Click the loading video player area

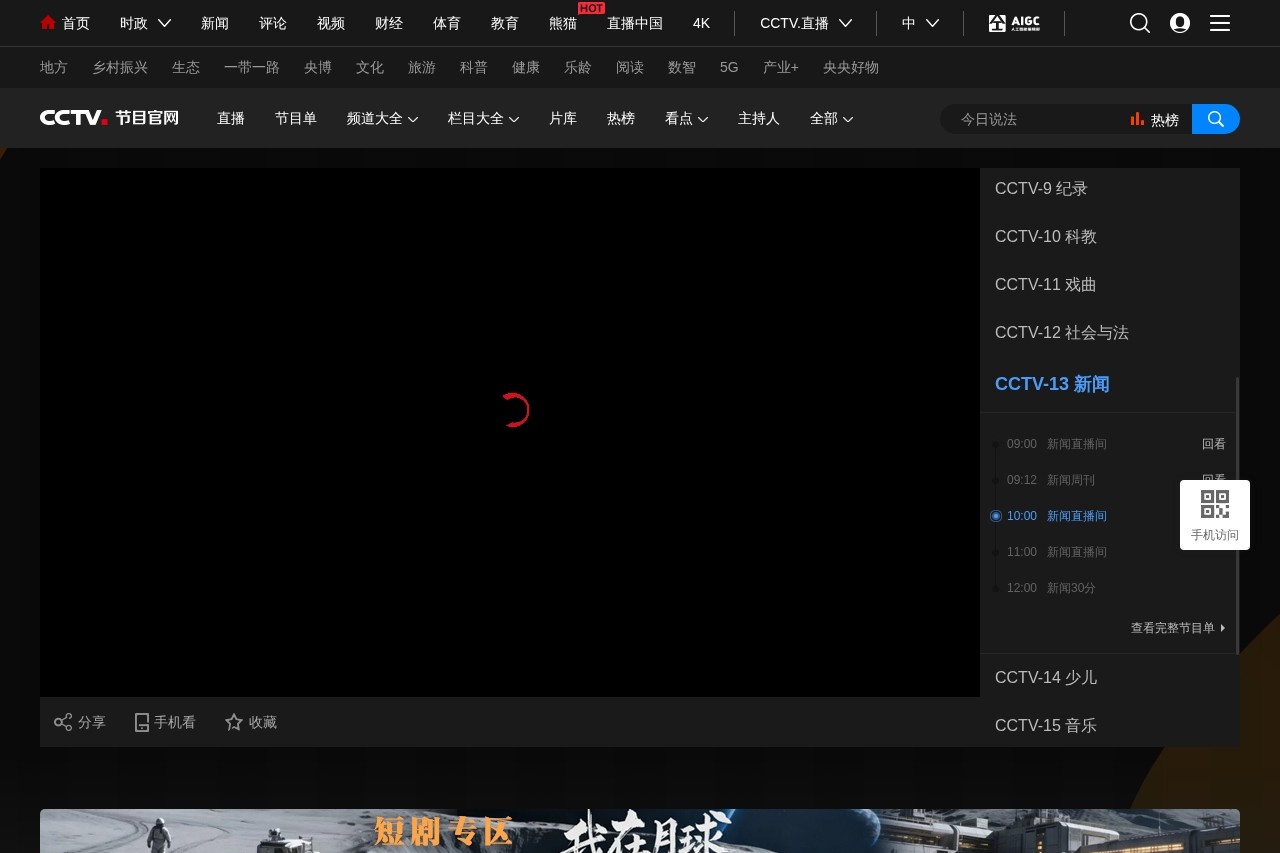coord(510,432)
